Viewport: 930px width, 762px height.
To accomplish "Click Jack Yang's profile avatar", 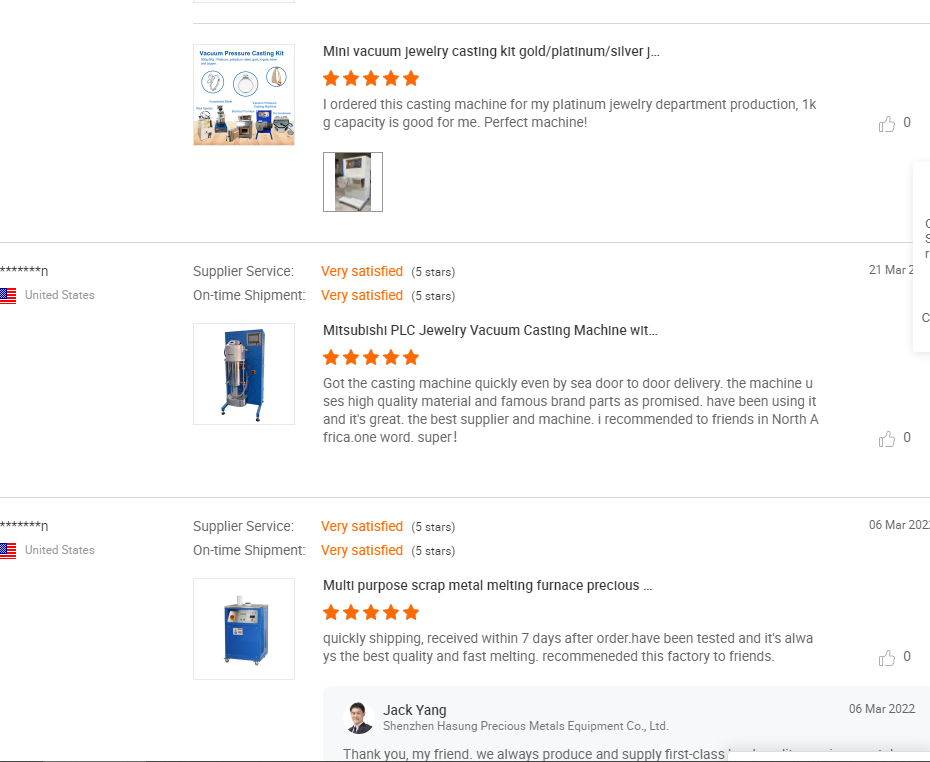I will [x=358, y=717].
